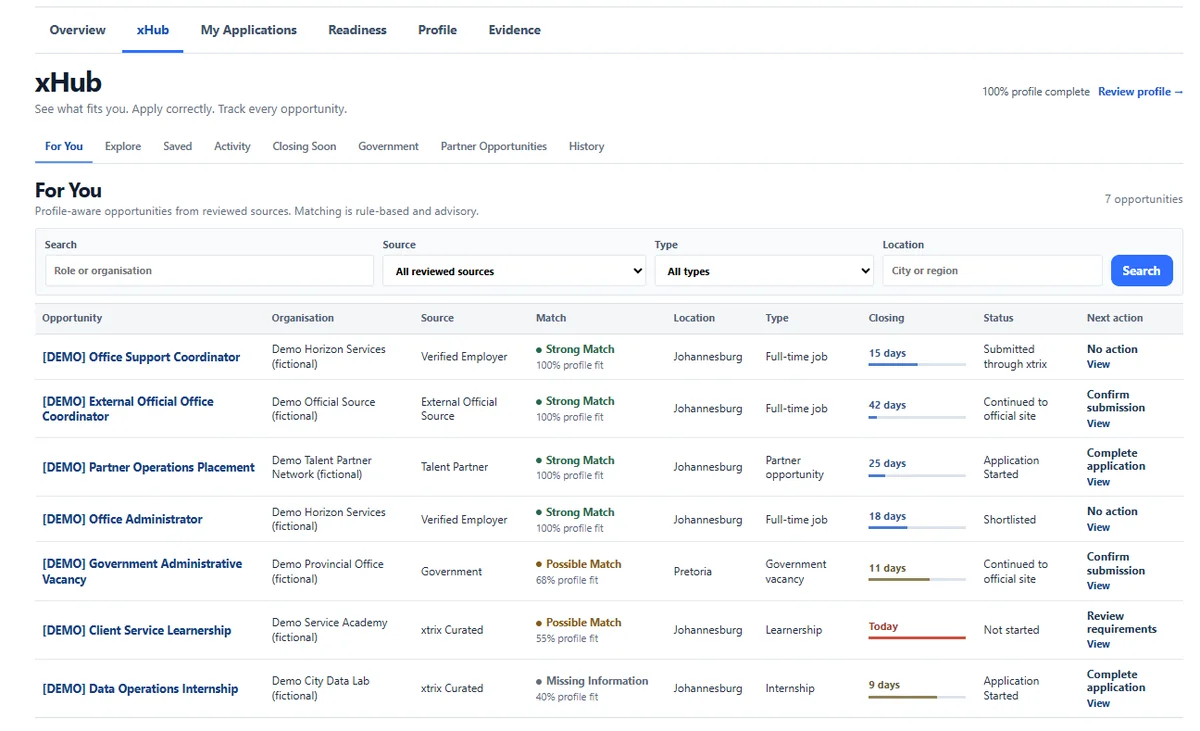
Task: Open [DEMO] Government Administrative Vacancy
Action: tap(142, 571)
